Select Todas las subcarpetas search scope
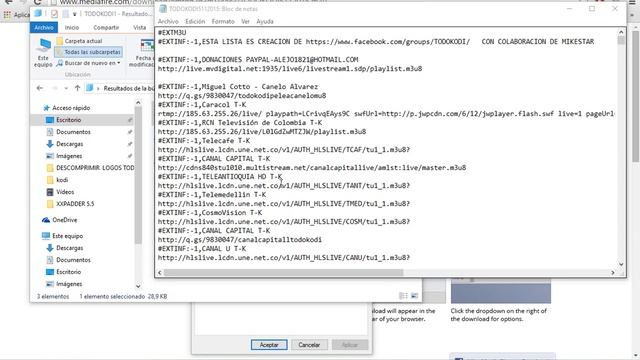The width and height of the screenshot is (640, 360). [88, 52]
